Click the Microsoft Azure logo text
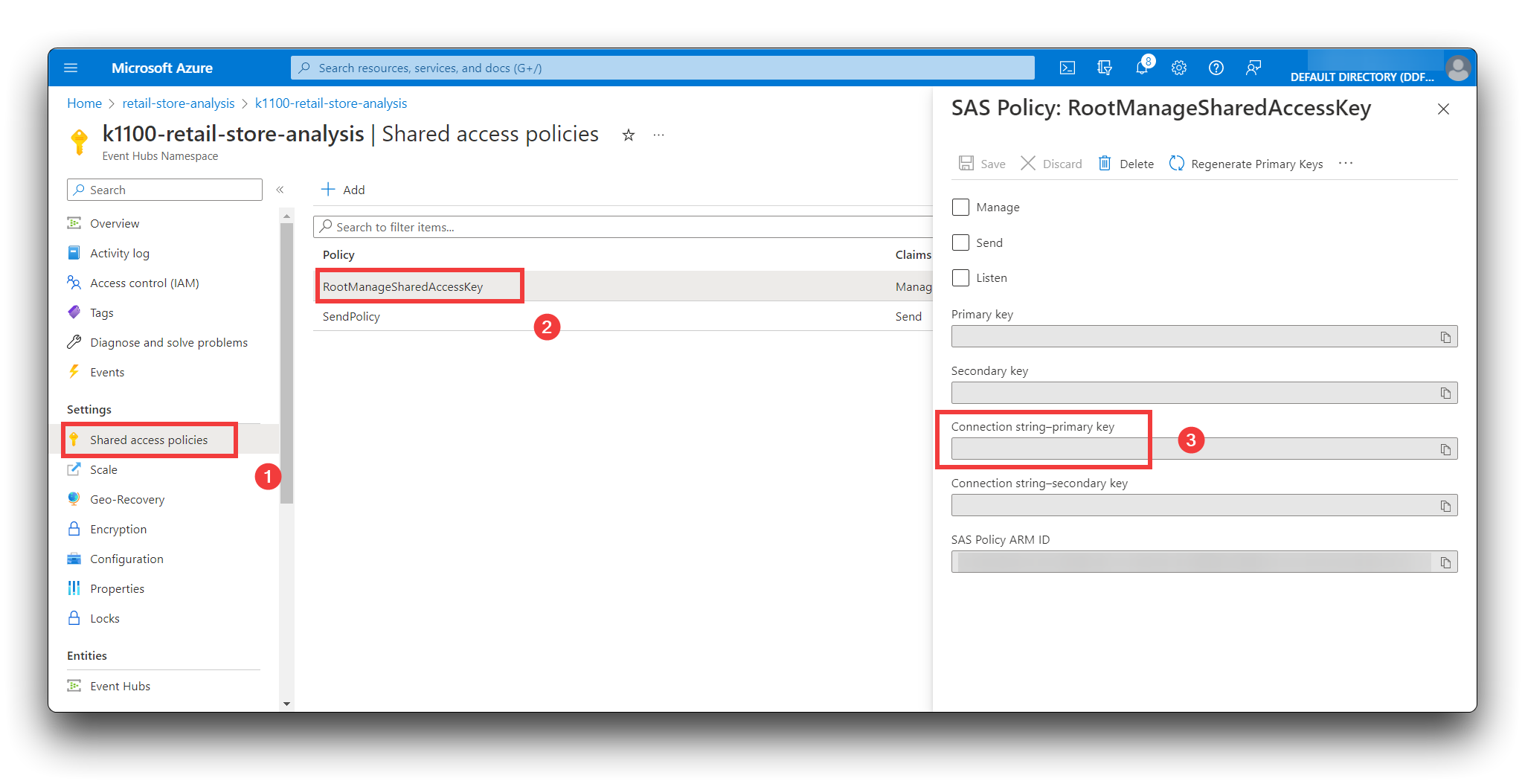 click(x=162, y=68)
